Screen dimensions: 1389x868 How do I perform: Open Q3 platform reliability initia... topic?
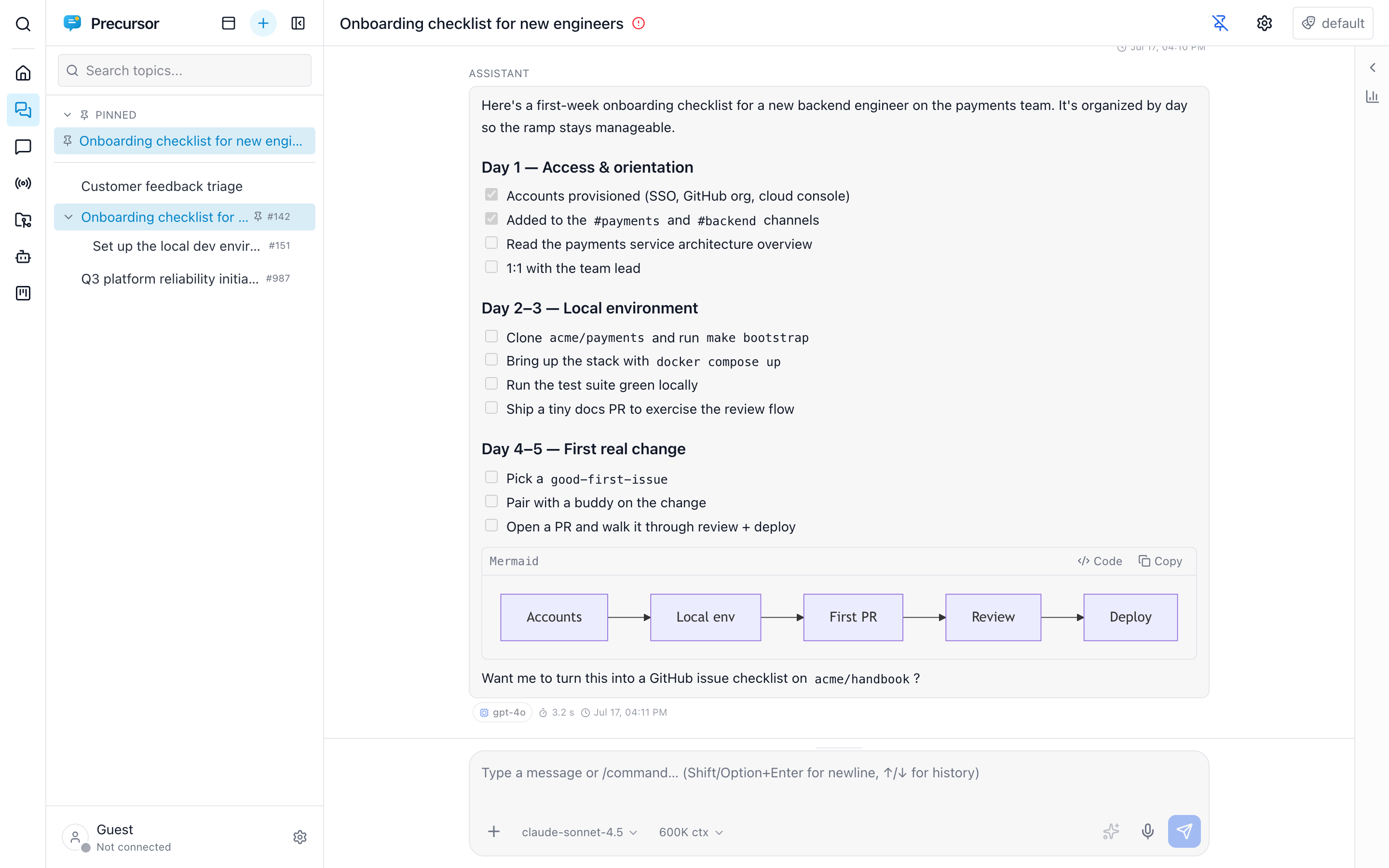click(x=185, y=278)
